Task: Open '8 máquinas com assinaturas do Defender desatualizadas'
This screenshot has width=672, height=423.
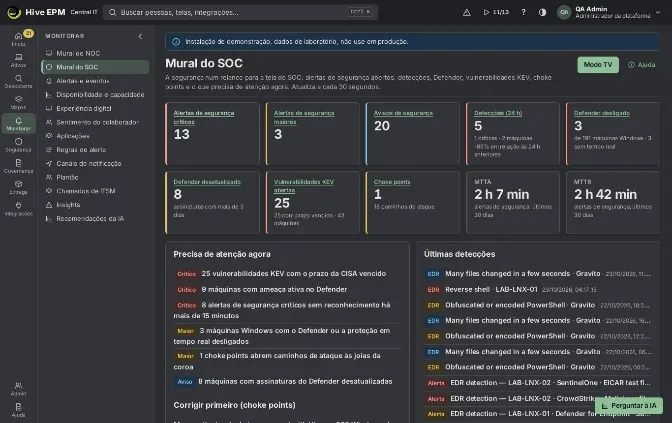Action: [x=295, y=381]
